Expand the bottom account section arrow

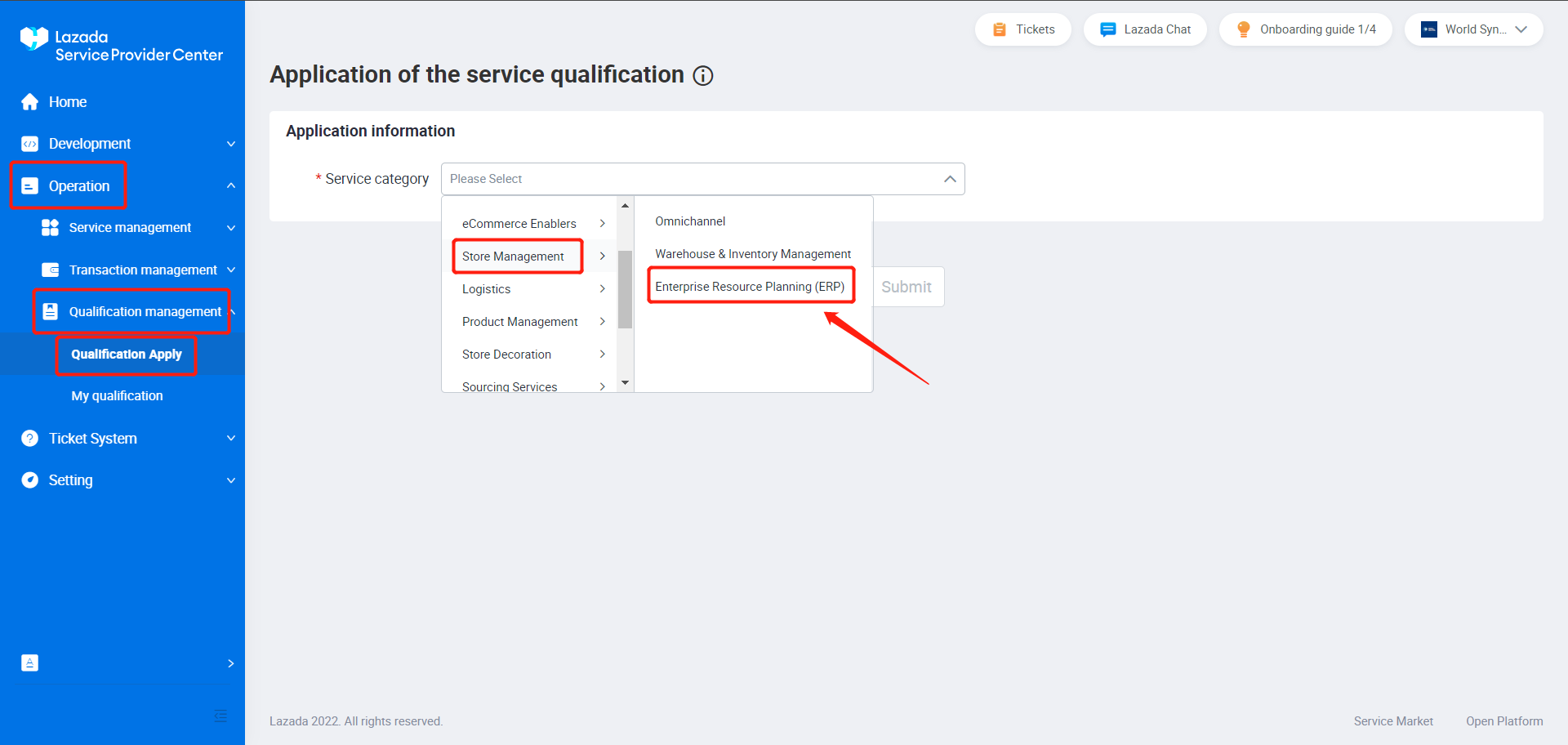pyautogui.click(x=231, y=663)
